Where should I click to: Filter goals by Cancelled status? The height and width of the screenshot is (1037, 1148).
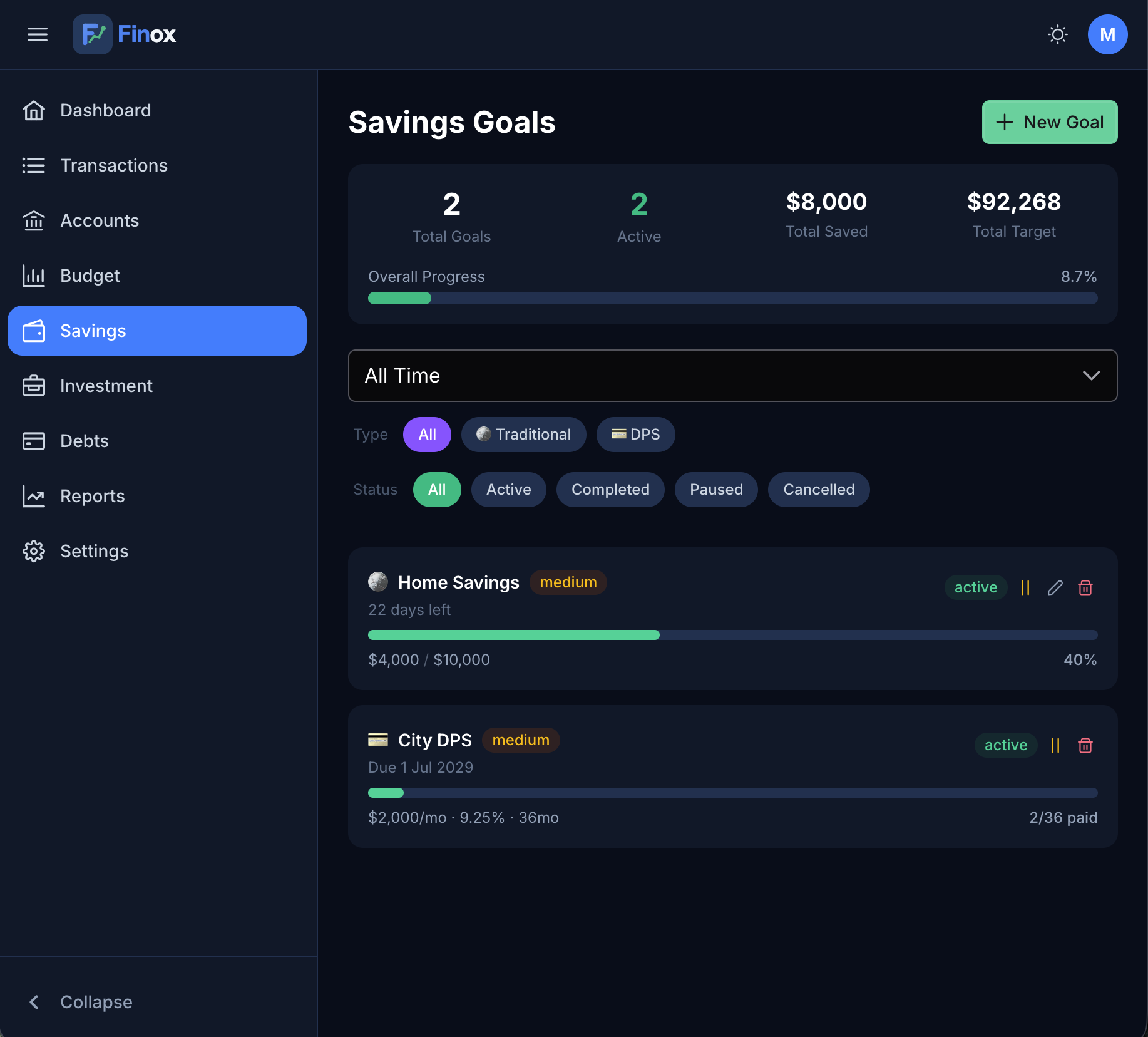point(819,490)
